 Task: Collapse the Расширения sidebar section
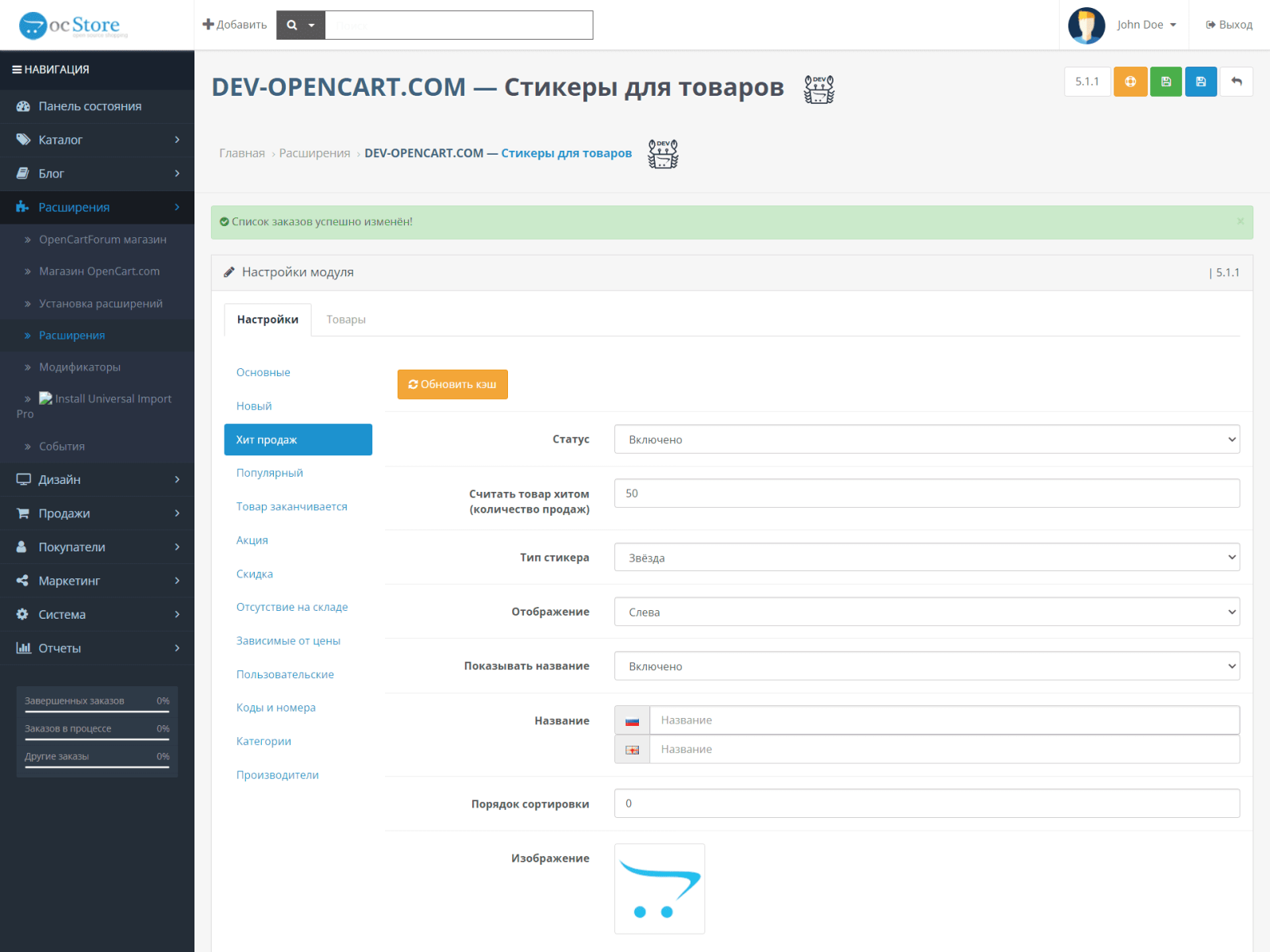97,207
